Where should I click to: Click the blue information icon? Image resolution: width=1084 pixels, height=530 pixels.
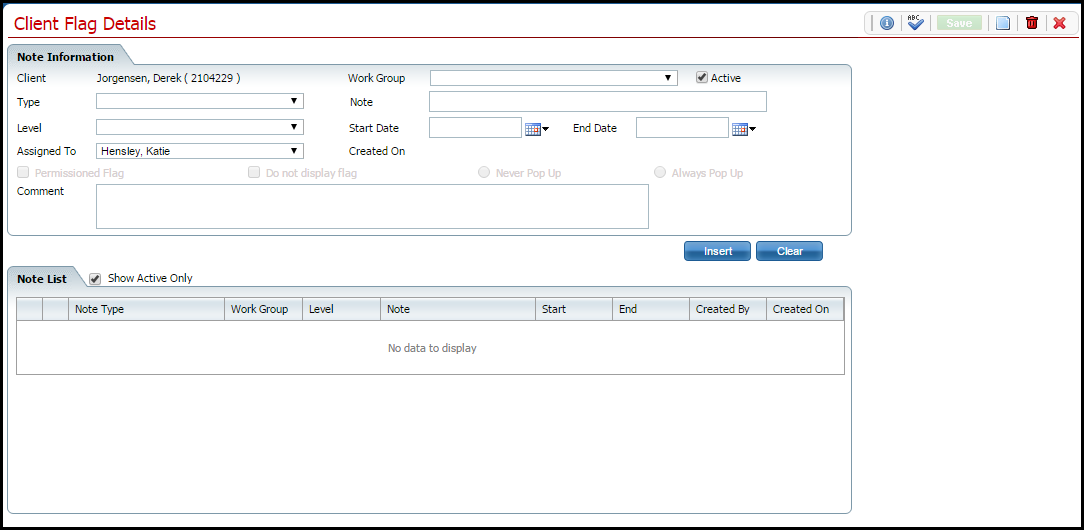pos(886,23)
